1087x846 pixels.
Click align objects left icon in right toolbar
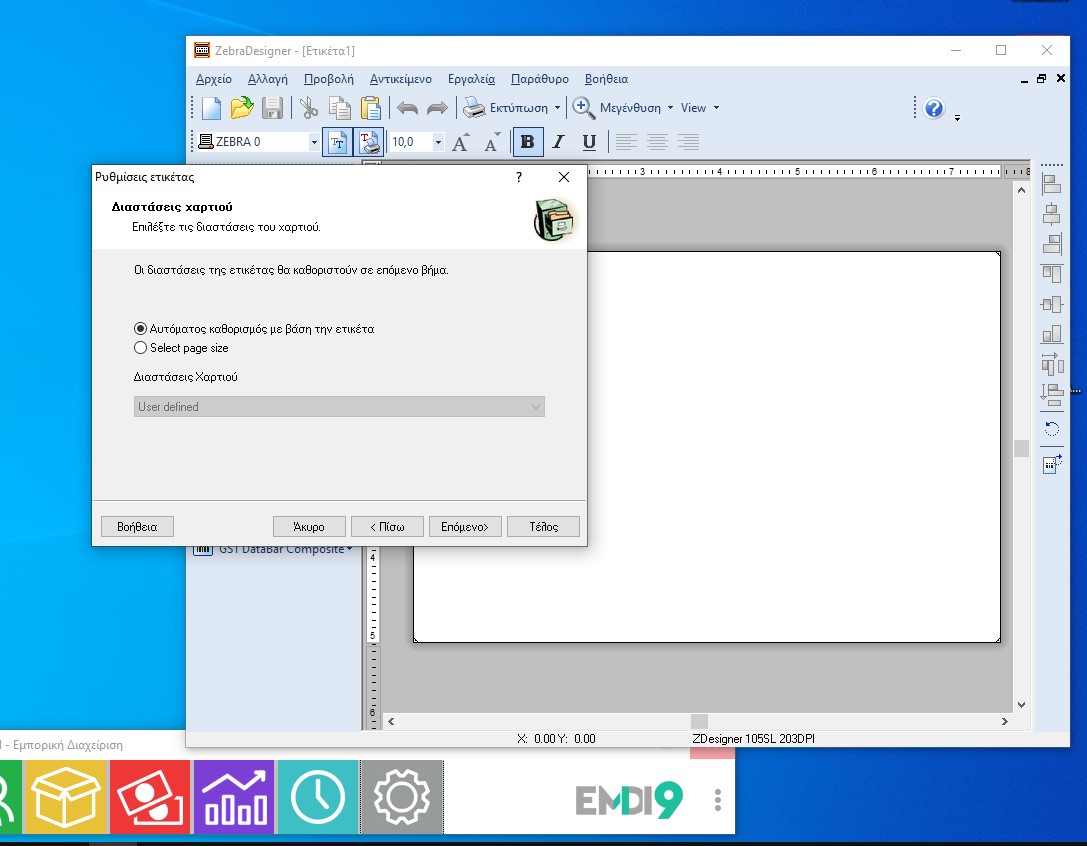point(1052,184)
